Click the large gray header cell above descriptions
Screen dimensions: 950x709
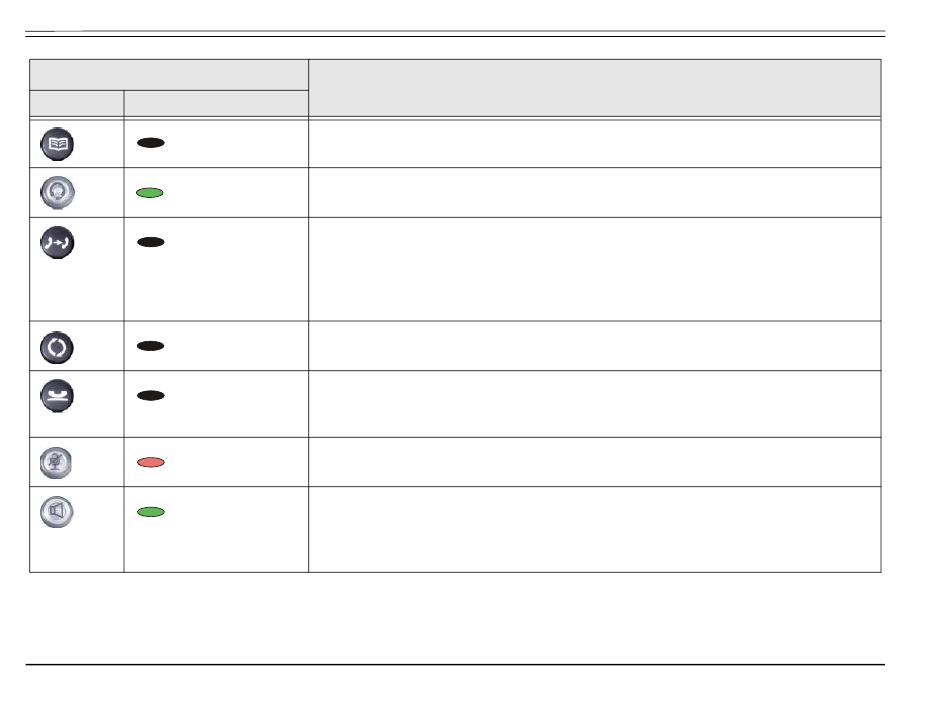coord(594,88)
